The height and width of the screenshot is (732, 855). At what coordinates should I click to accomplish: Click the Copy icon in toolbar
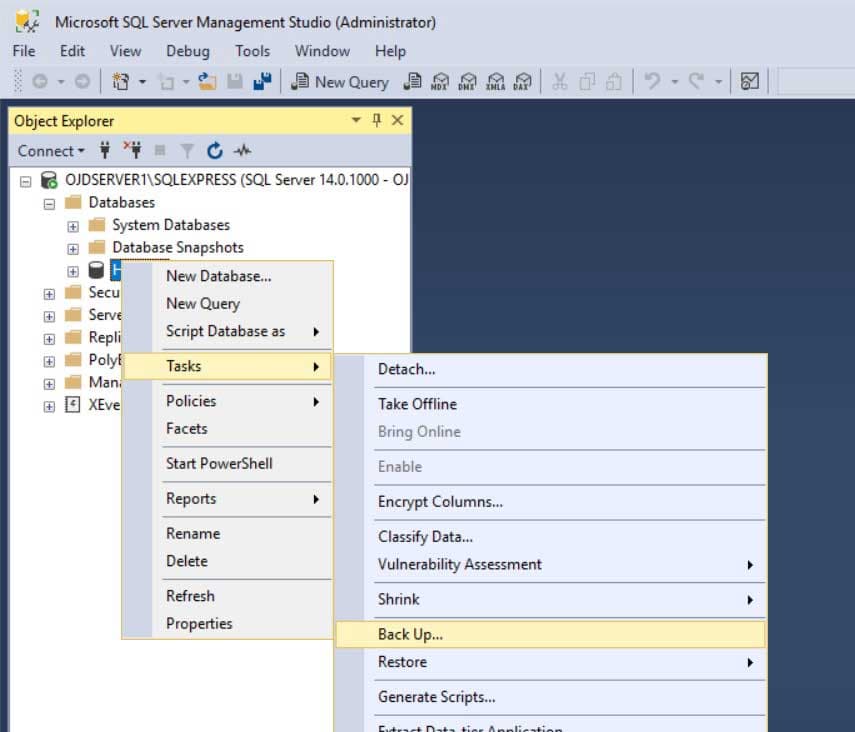pyautogui.click(x=587, y=82)
